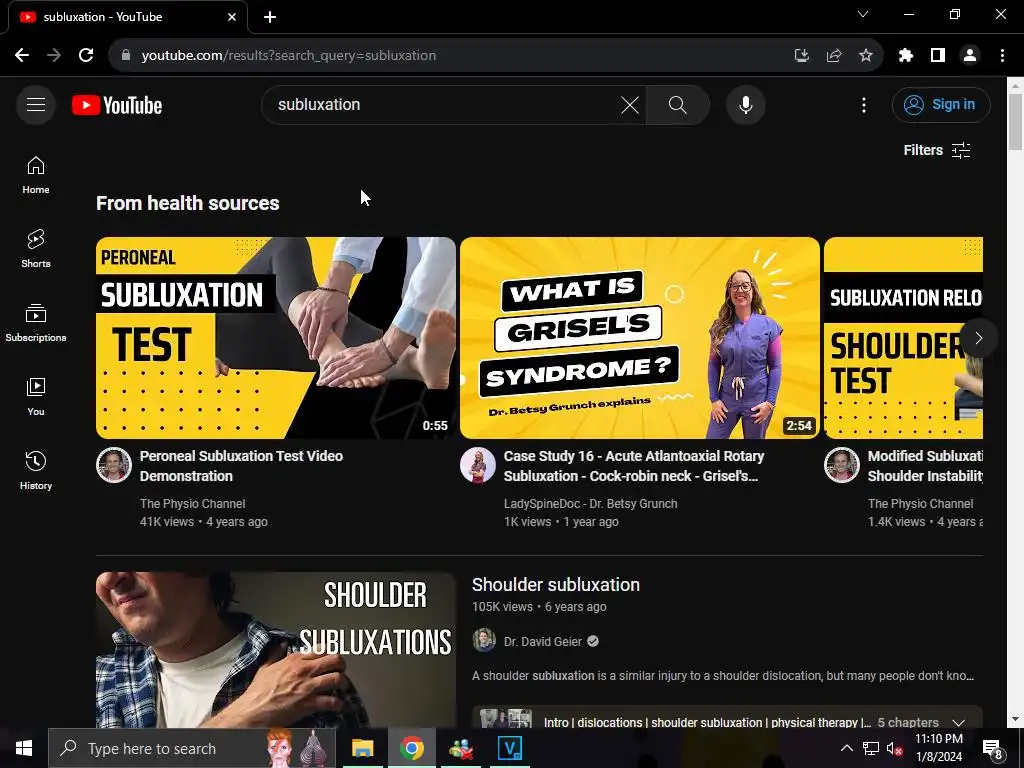Open Shorts in the sidebar
Image resolution: width=1024 pixels, height=768 pixels.
[36, 249]
